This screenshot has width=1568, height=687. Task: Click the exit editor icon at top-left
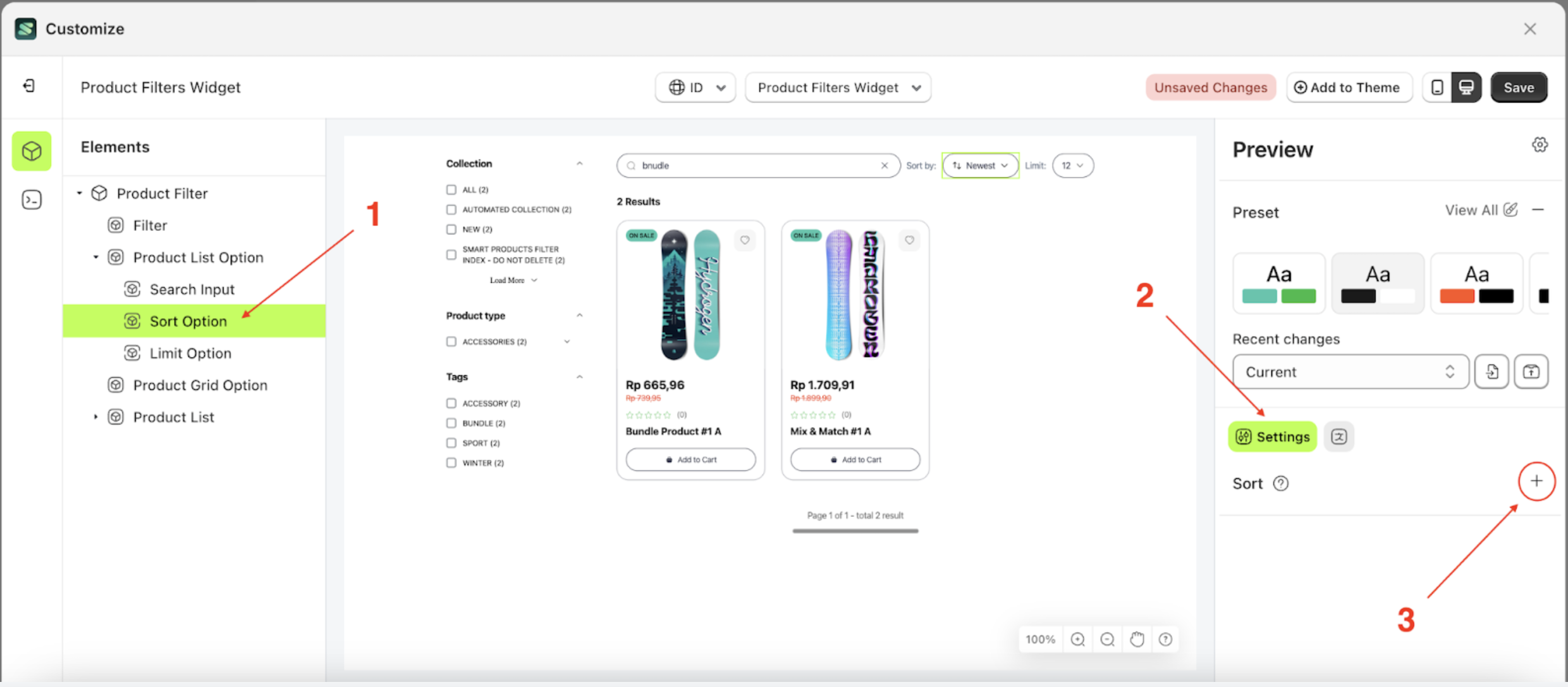point(29,86)
